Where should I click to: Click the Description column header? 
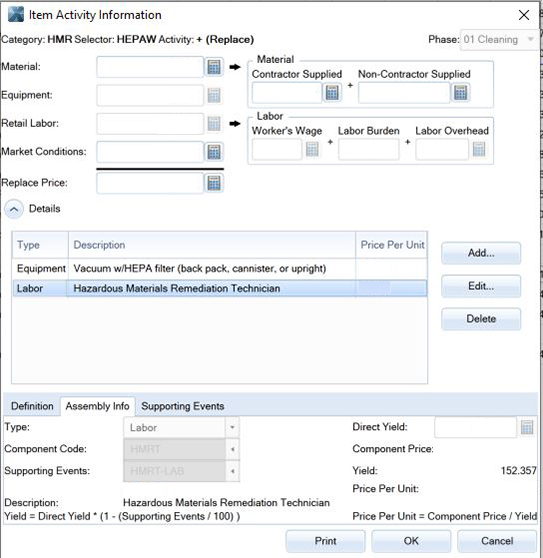pos(212,245)
